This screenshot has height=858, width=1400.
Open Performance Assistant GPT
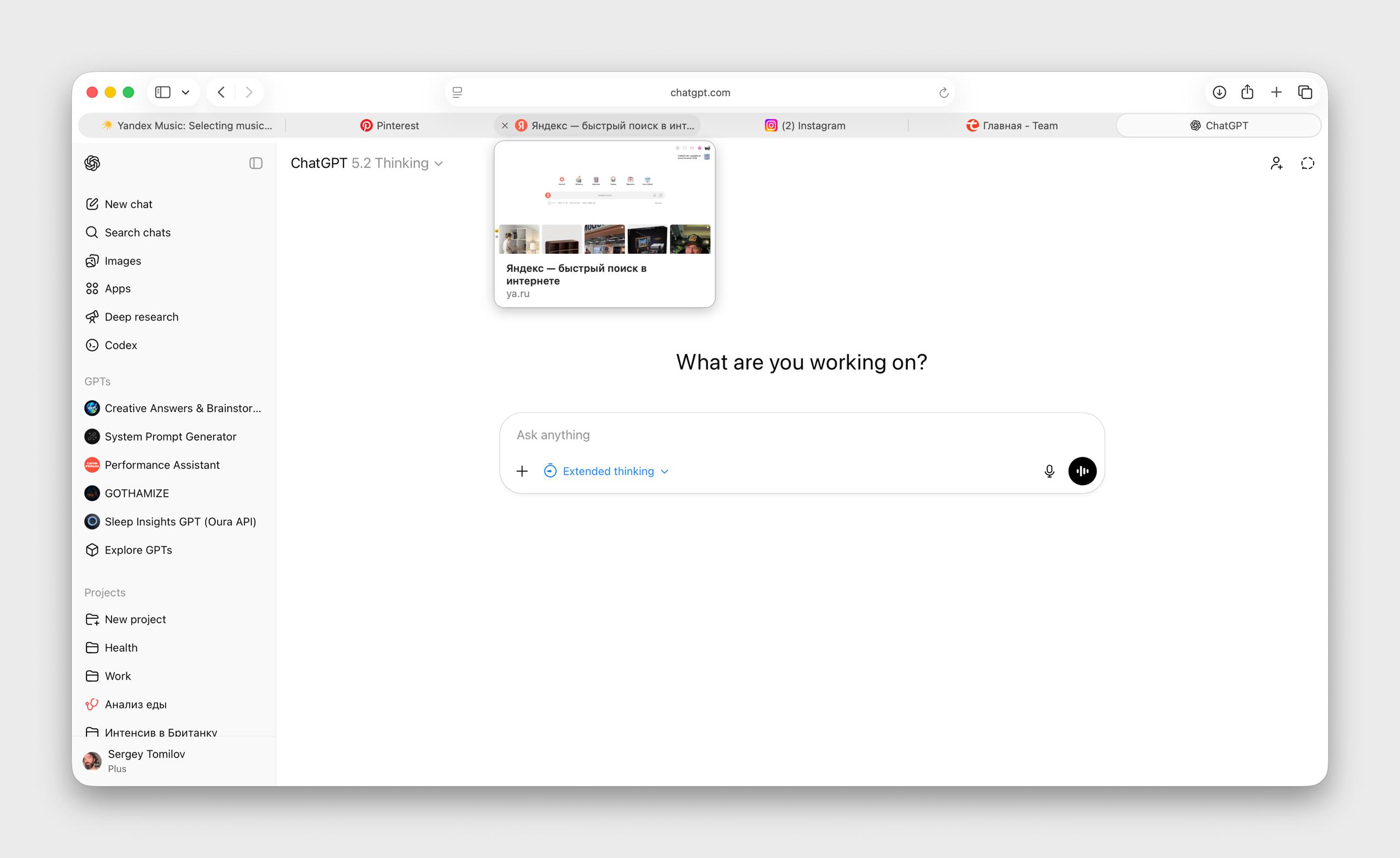174,465
